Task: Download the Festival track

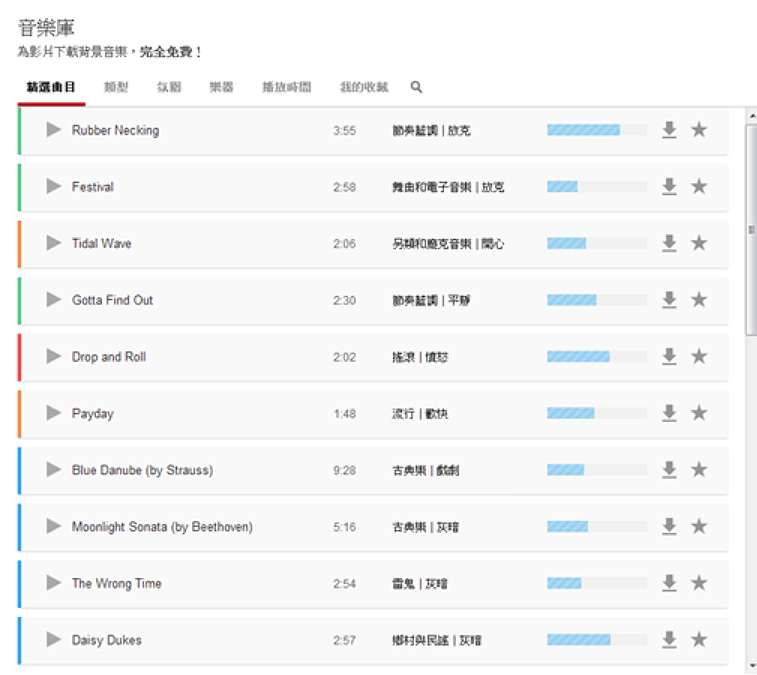Action: click(669, 187)
